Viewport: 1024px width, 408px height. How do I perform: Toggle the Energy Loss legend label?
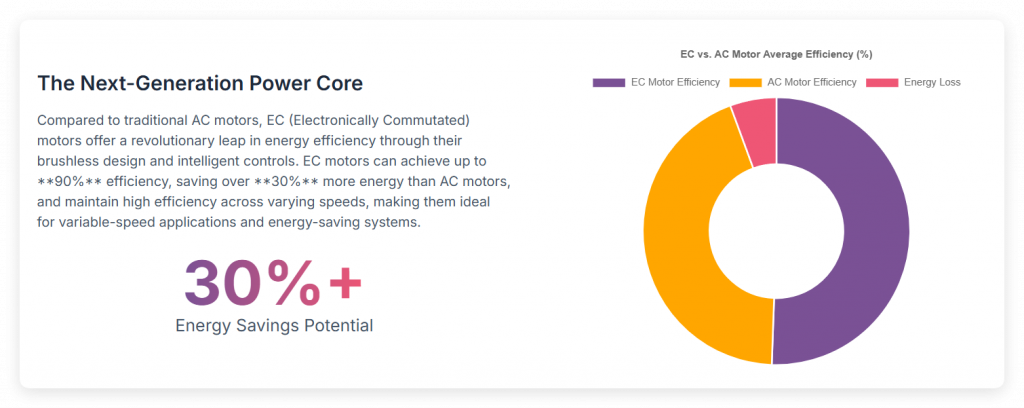click(932, 82)
